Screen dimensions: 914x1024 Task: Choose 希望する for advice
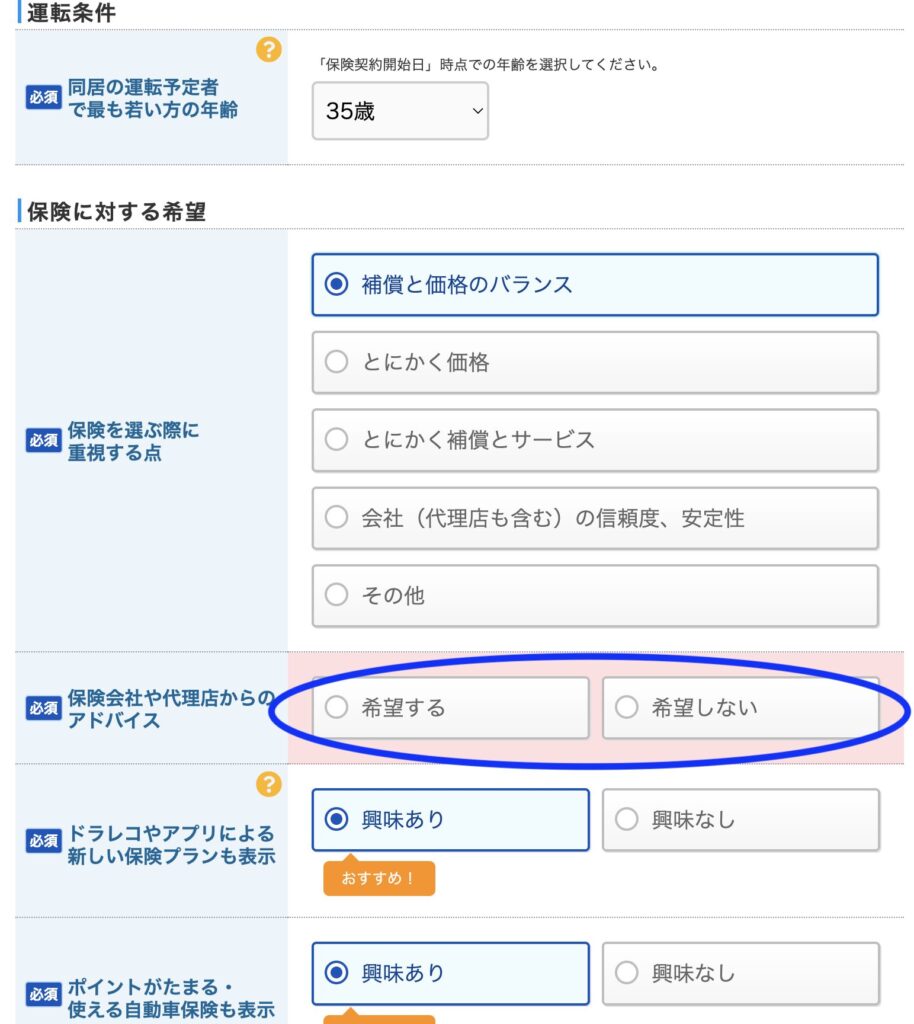coord(450,708)
